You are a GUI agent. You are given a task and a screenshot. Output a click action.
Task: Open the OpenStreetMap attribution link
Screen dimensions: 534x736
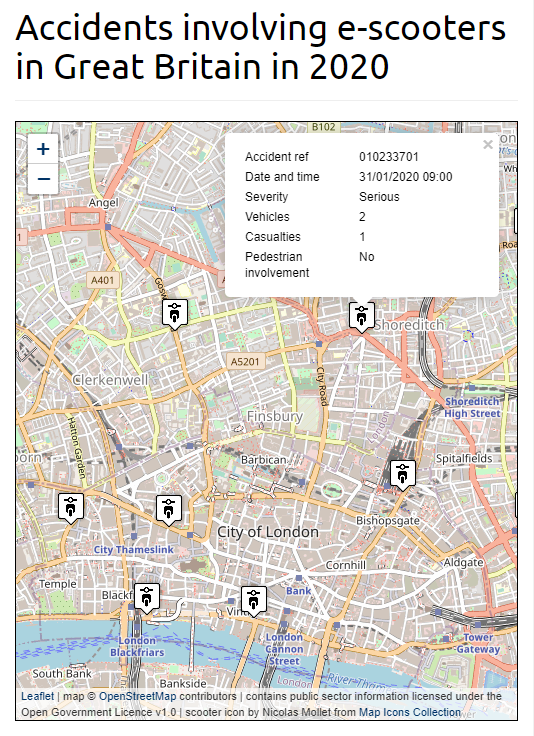pyautogui.click(x=137, y=696)
